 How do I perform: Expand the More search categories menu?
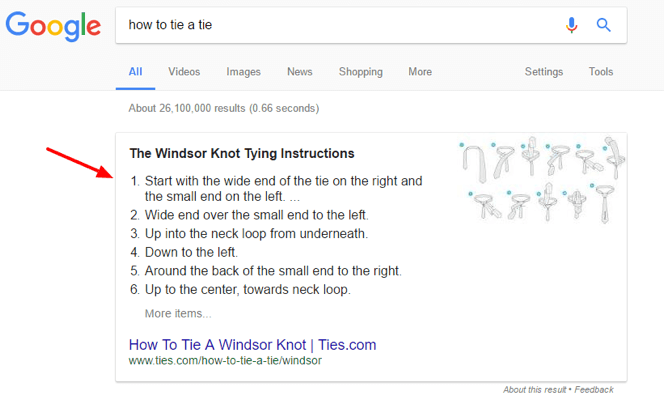point(420,72)
